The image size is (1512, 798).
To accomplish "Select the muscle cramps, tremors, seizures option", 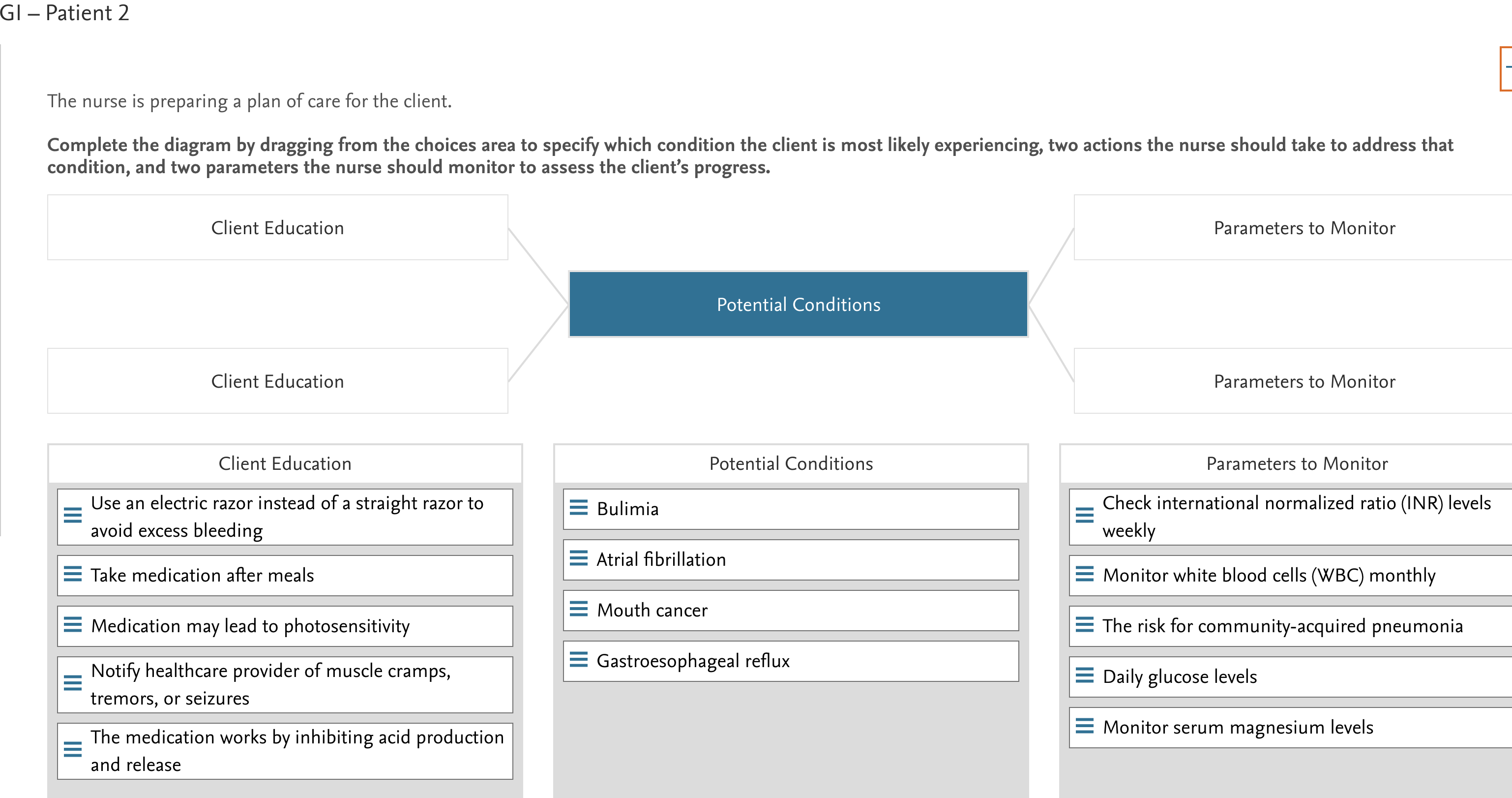I will click(285, 685).
